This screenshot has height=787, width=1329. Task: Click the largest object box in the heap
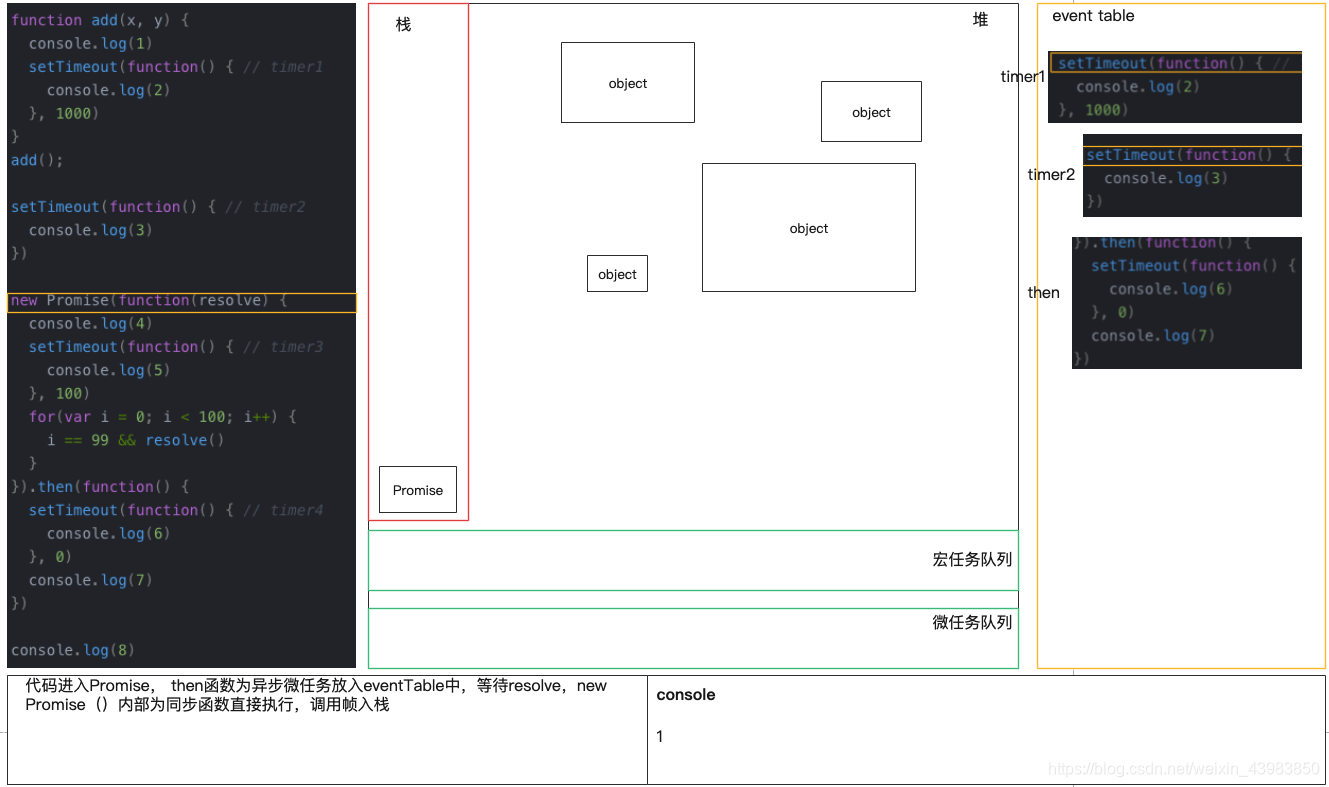[809, 228]
